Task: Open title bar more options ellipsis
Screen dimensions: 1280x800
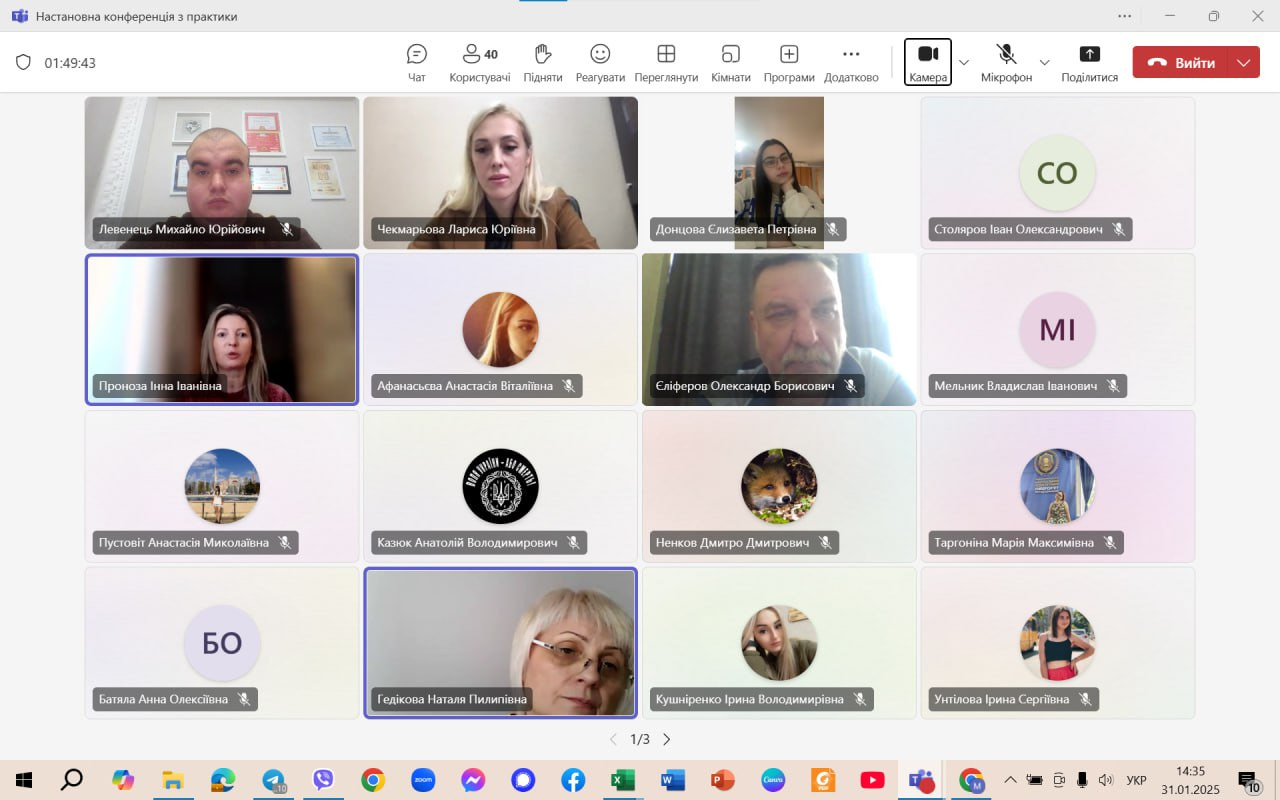Action: [x=1125, y=16]
